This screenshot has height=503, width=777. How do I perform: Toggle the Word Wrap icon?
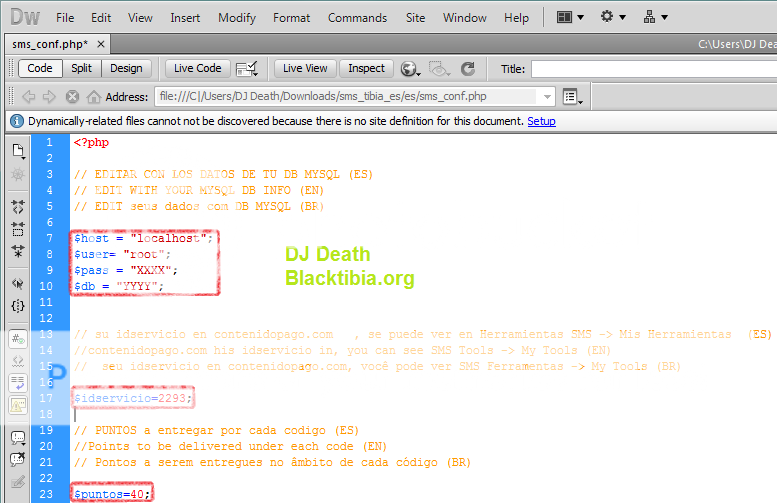[x=18, y=383]
